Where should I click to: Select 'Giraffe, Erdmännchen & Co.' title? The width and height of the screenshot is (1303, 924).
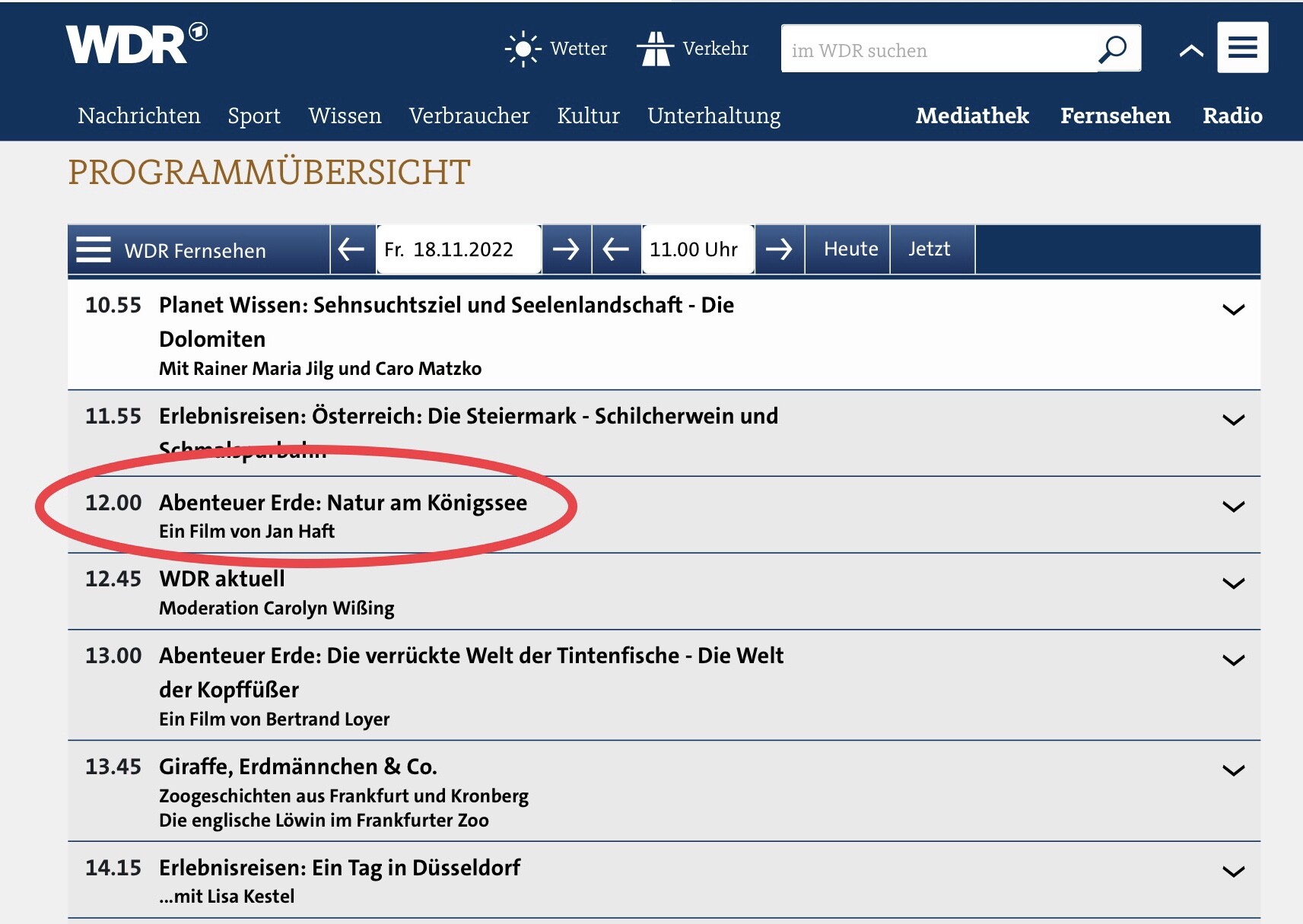298,767
